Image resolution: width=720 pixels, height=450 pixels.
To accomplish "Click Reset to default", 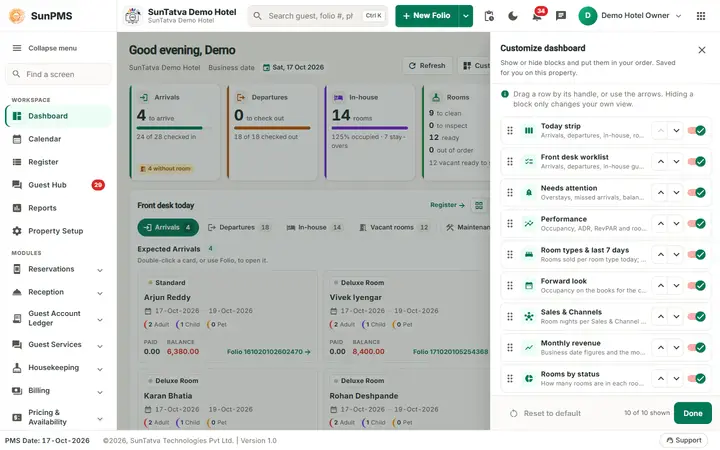I will click(546, 413).
